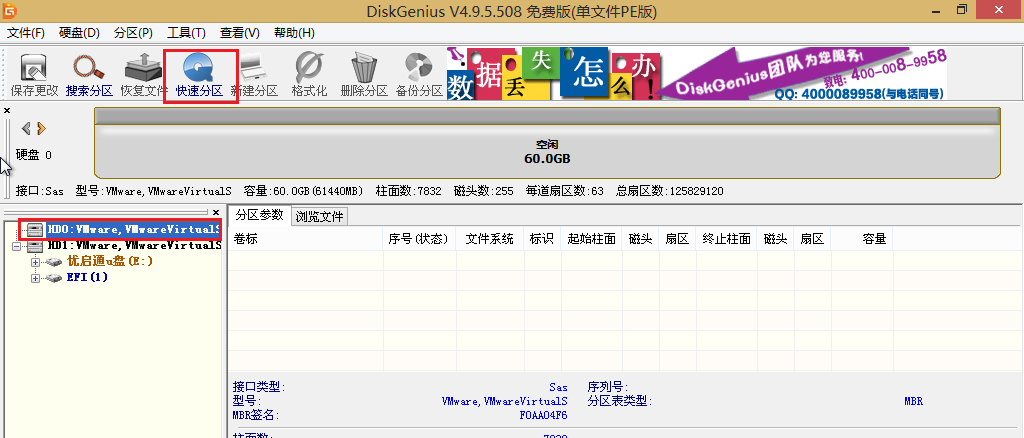Screen dimensions: 1024x438
Task: Open the 查看(V) menu
Action: click(x=240, y=33)
